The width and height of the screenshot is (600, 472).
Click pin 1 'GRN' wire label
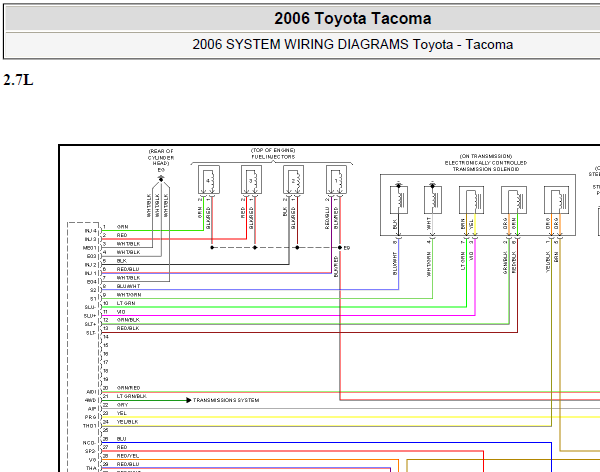(122, 227)
